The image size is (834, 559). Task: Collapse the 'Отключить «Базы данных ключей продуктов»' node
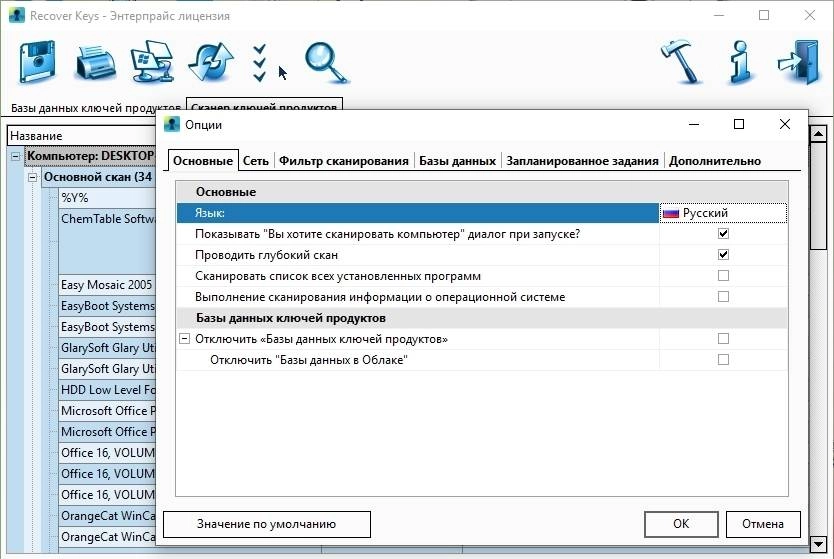[184, 339]
